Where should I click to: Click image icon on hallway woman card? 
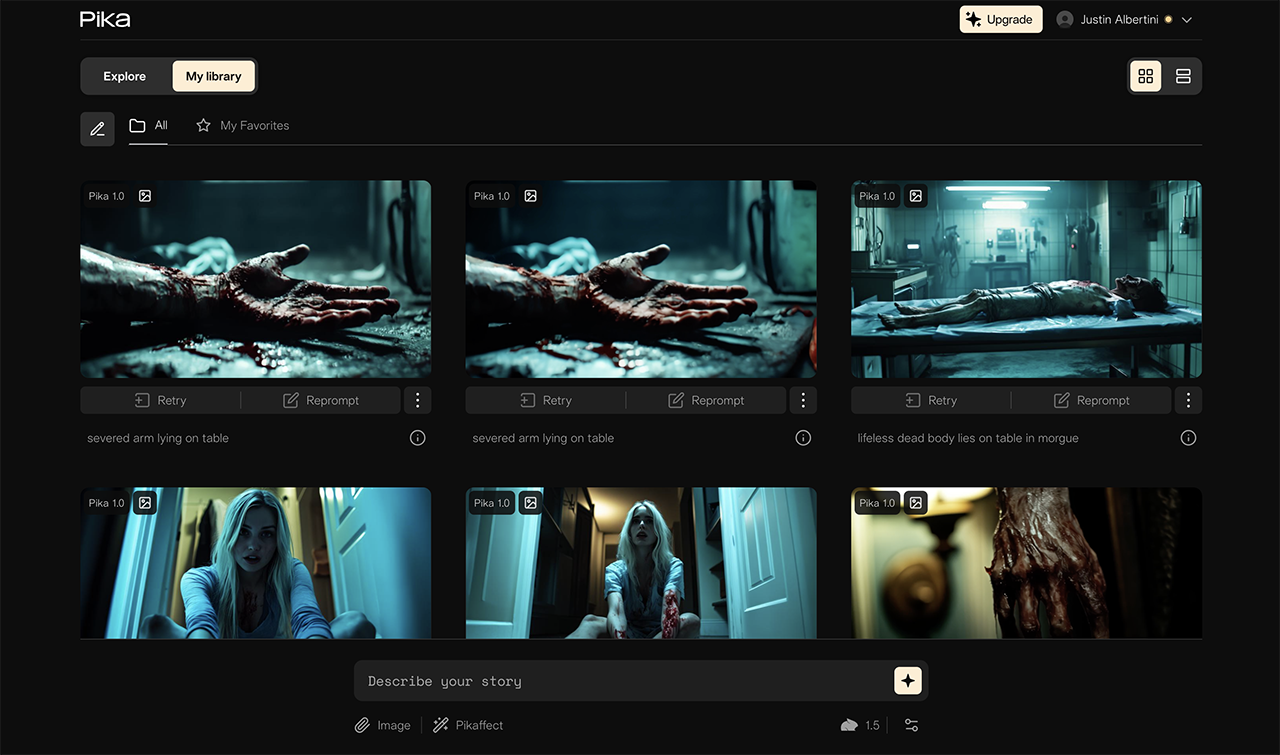(531, 503)
